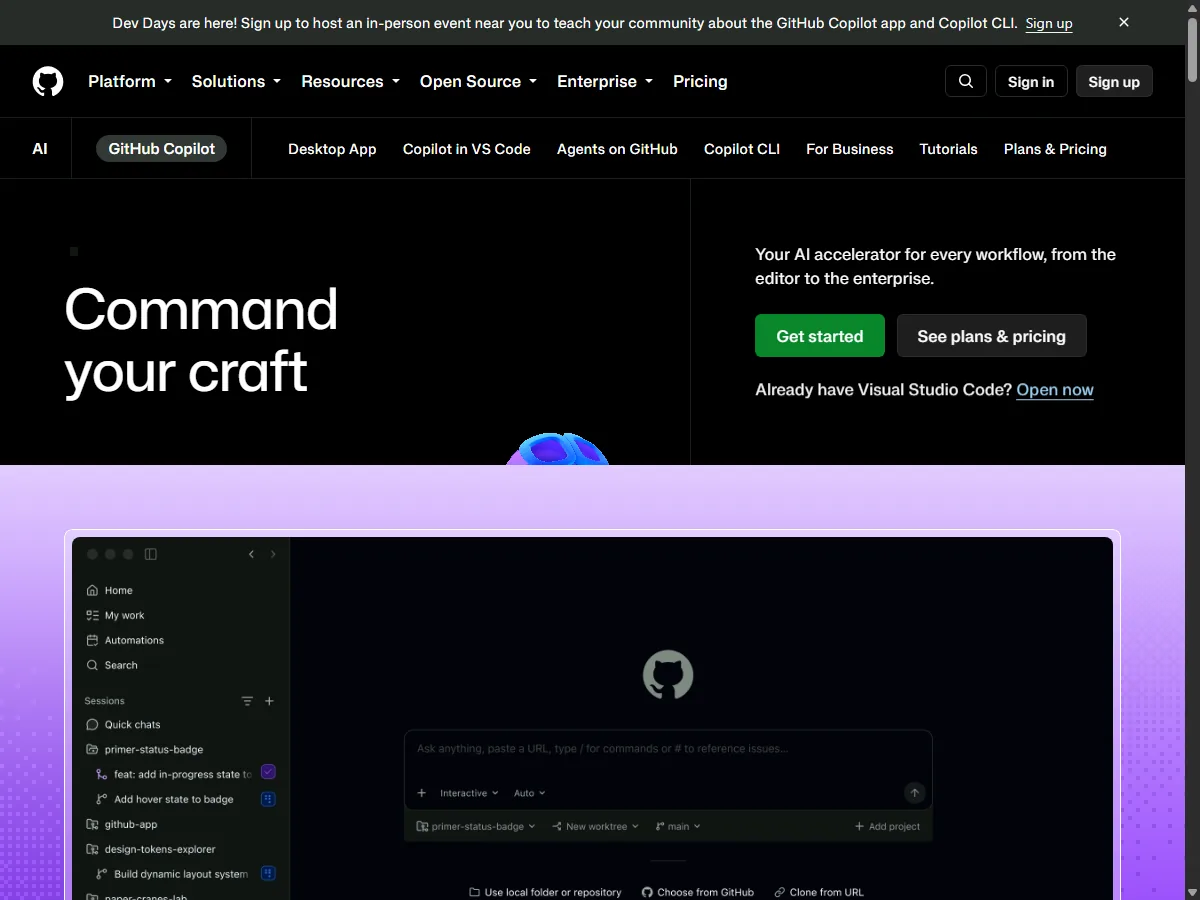
Task: Click the AI breadcrumb link
Action: [40, 149]
